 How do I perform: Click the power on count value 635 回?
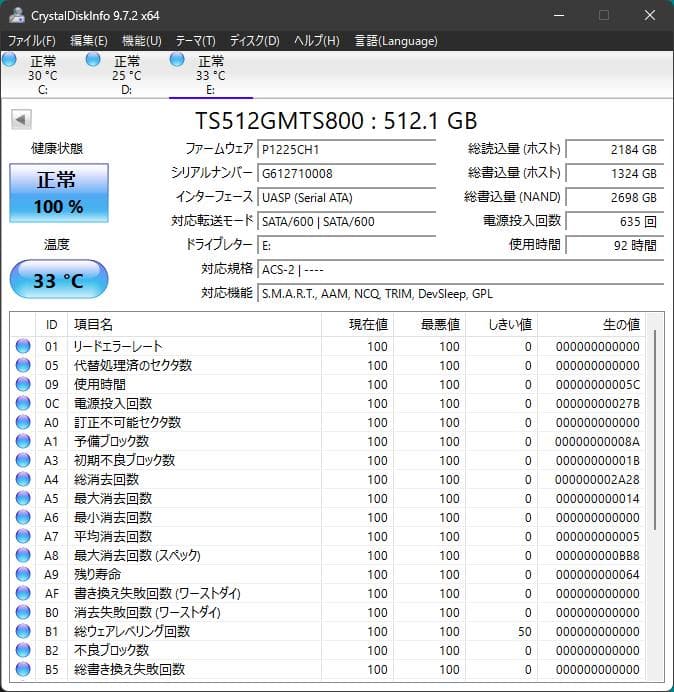(x=615, y=221)
